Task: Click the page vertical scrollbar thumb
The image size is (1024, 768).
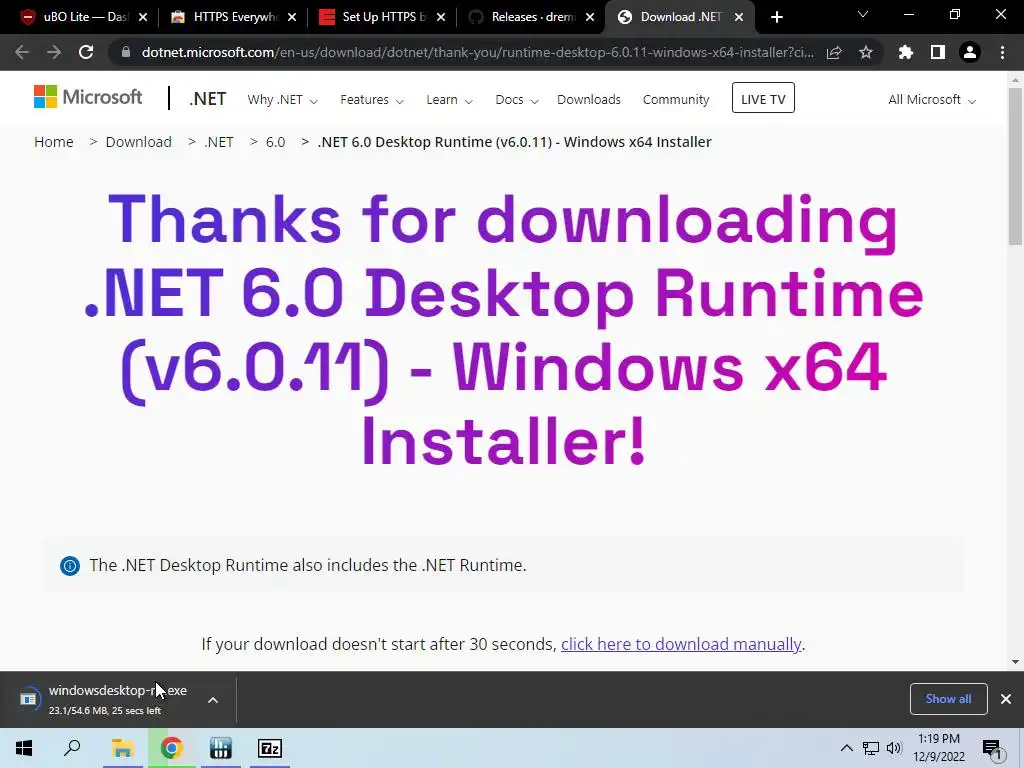Action: click(1015, 167)
